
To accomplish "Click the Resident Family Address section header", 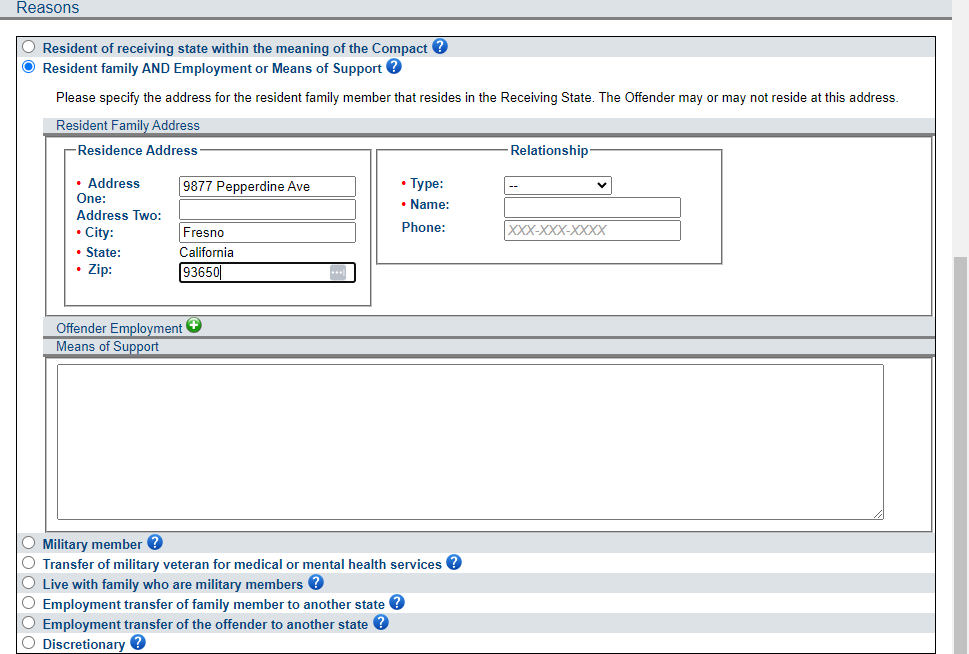I will coord(128,125).
